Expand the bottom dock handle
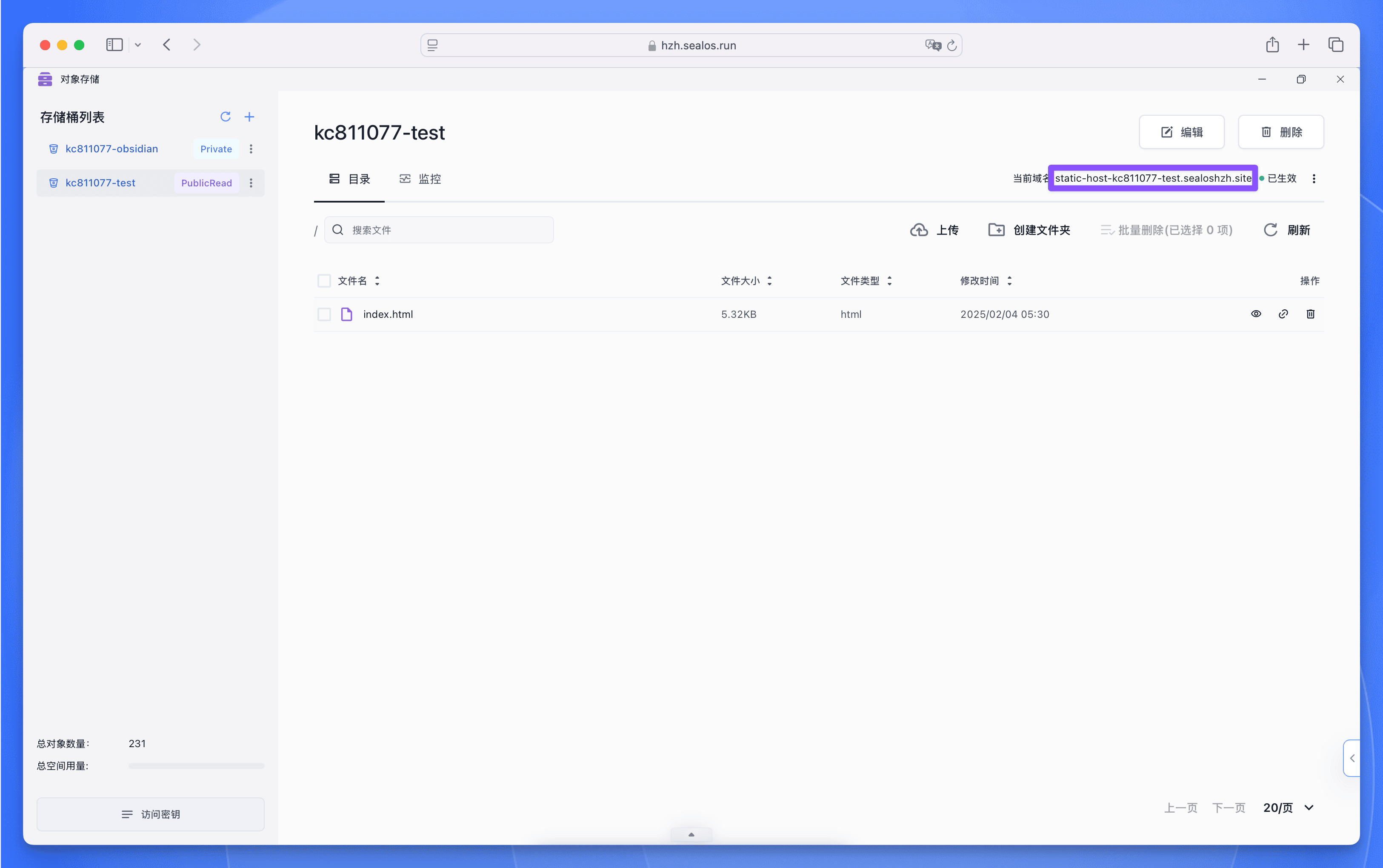 coord(691,835)
